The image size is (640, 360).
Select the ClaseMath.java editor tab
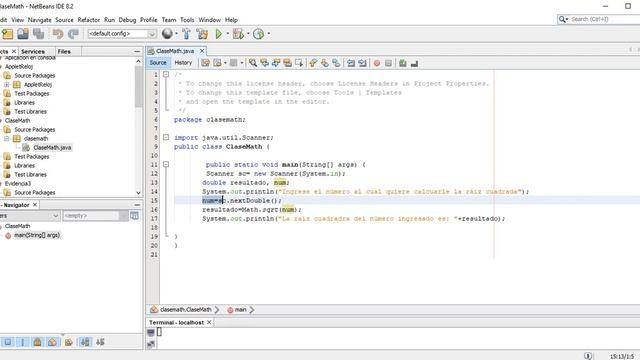pos(175,51)
